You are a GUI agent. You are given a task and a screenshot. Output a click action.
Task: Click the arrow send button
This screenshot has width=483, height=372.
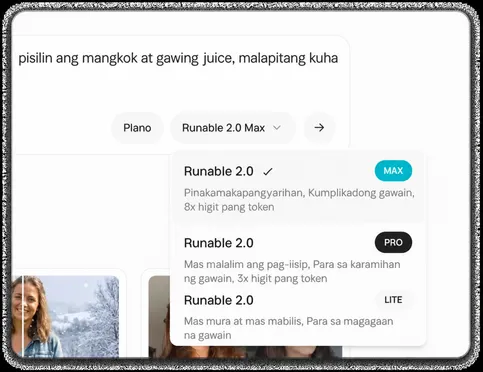click(319, 128)
